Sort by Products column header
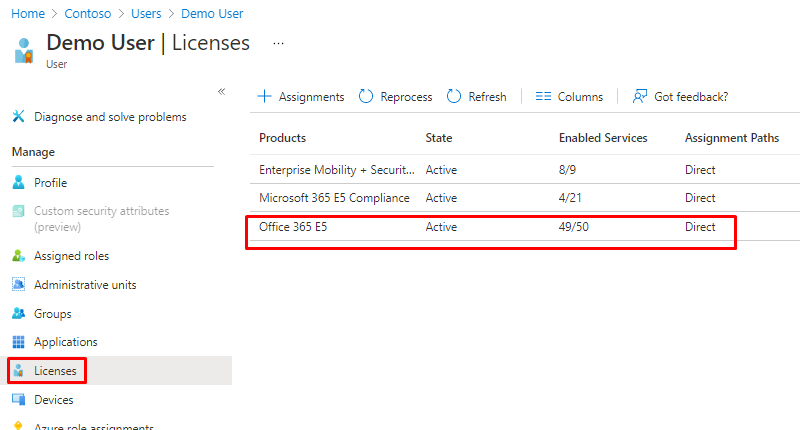This screenshot has height=430, width=800. 282,138
